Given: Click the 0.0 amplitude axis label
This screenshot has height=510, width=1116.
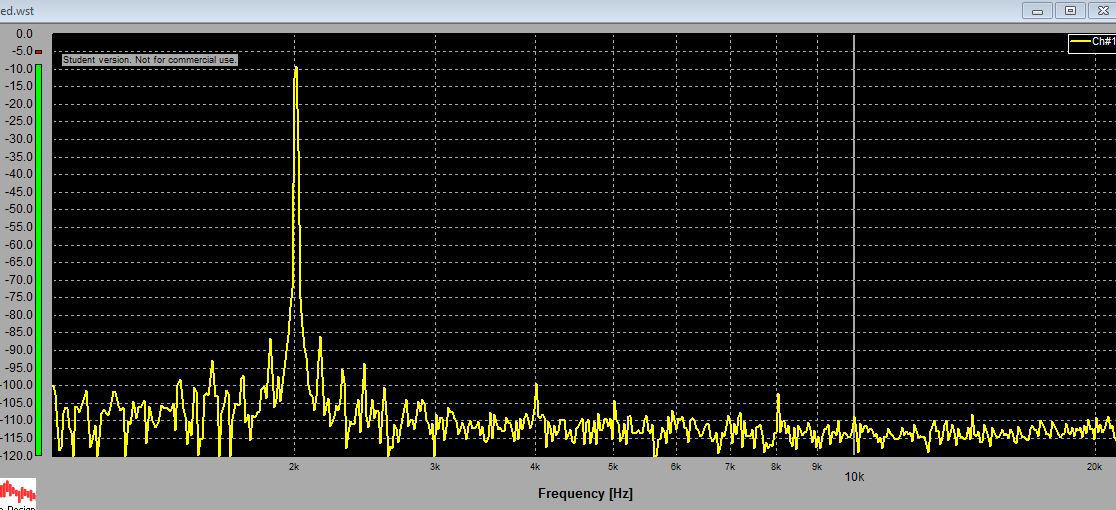Looking at the screenshot, I should [x=25, y=33].
